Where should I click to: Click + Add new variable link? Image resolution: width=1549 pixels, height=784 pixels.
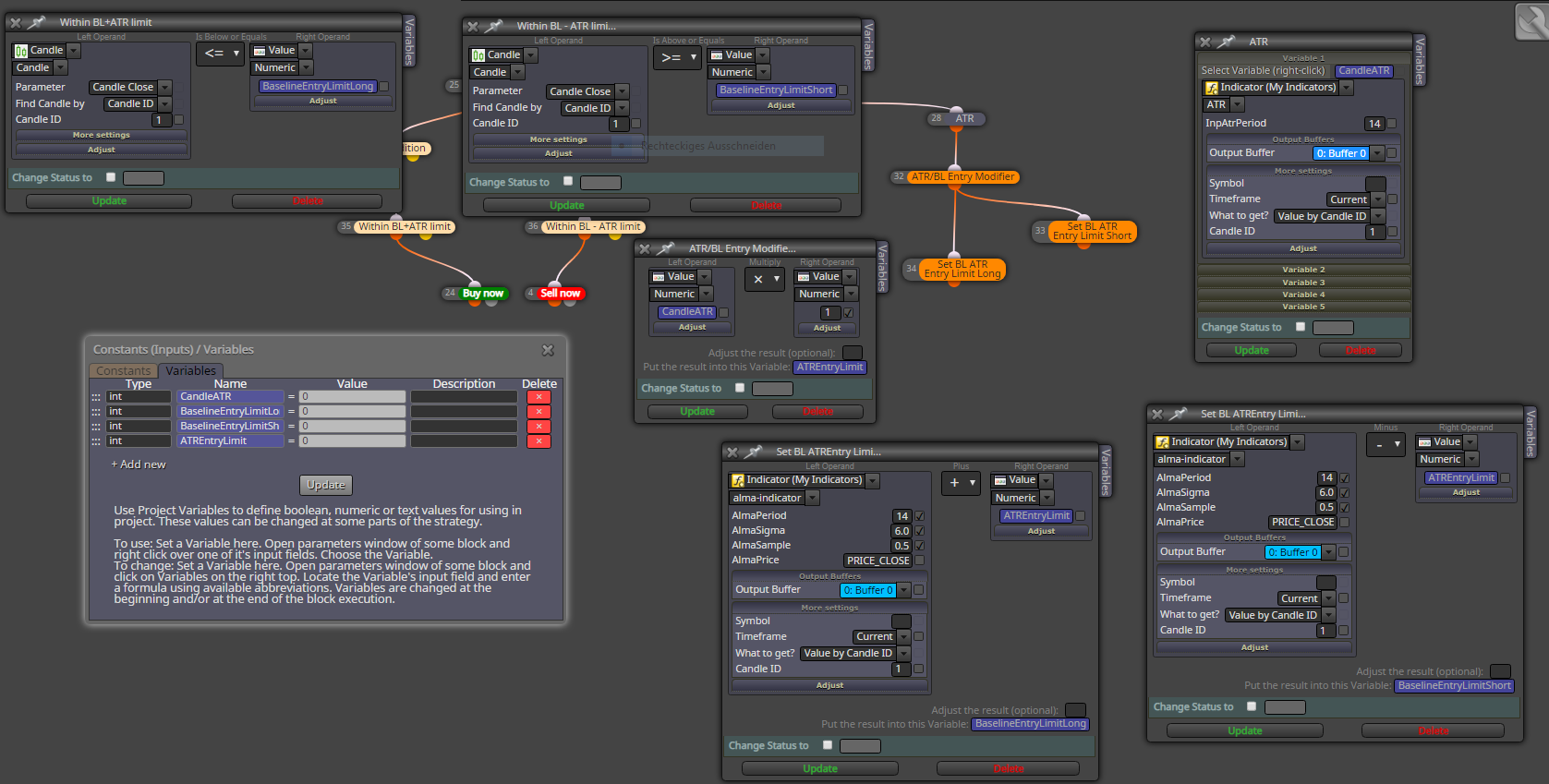(139, 464)
